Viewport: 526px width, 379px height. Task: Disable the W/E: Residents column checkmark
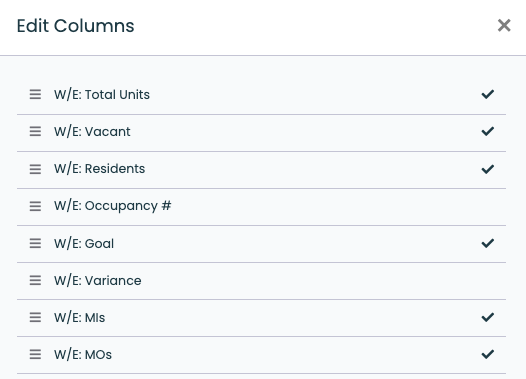(x=487, y=169)
